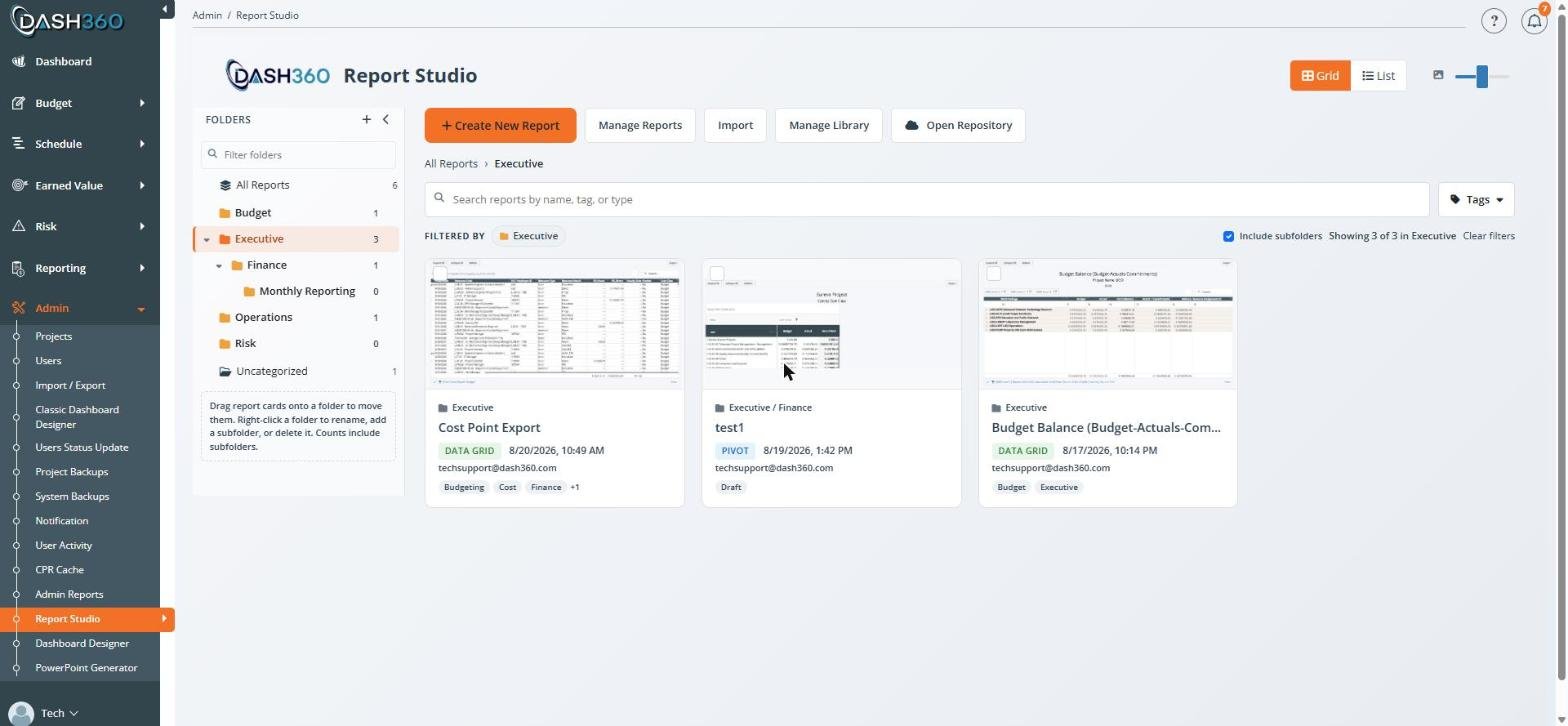The image size is (1568, 726).
Task: Click in the Filter folders field
Action: 298,155
